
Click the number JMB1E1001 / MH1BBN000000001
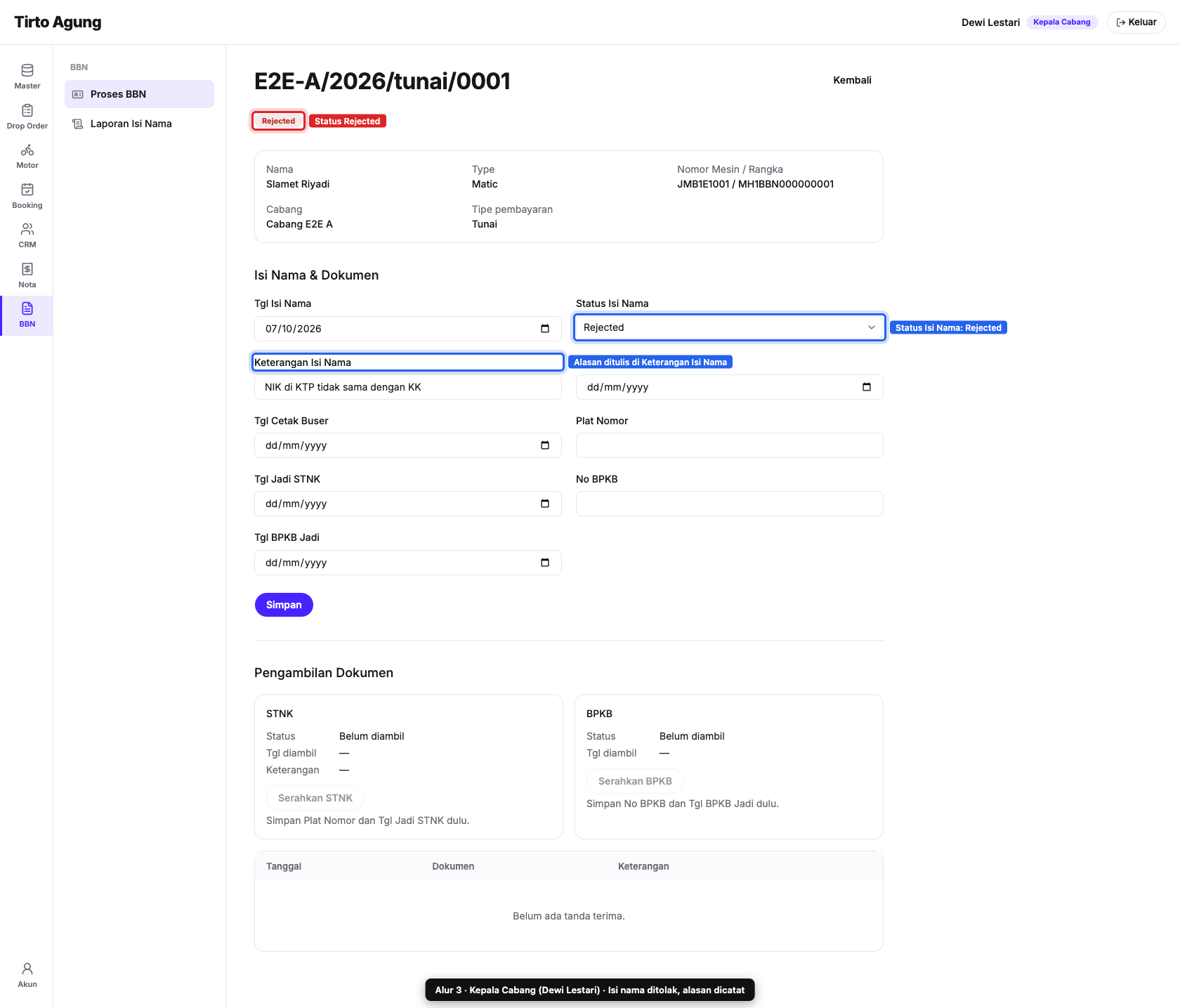[756, 184]
